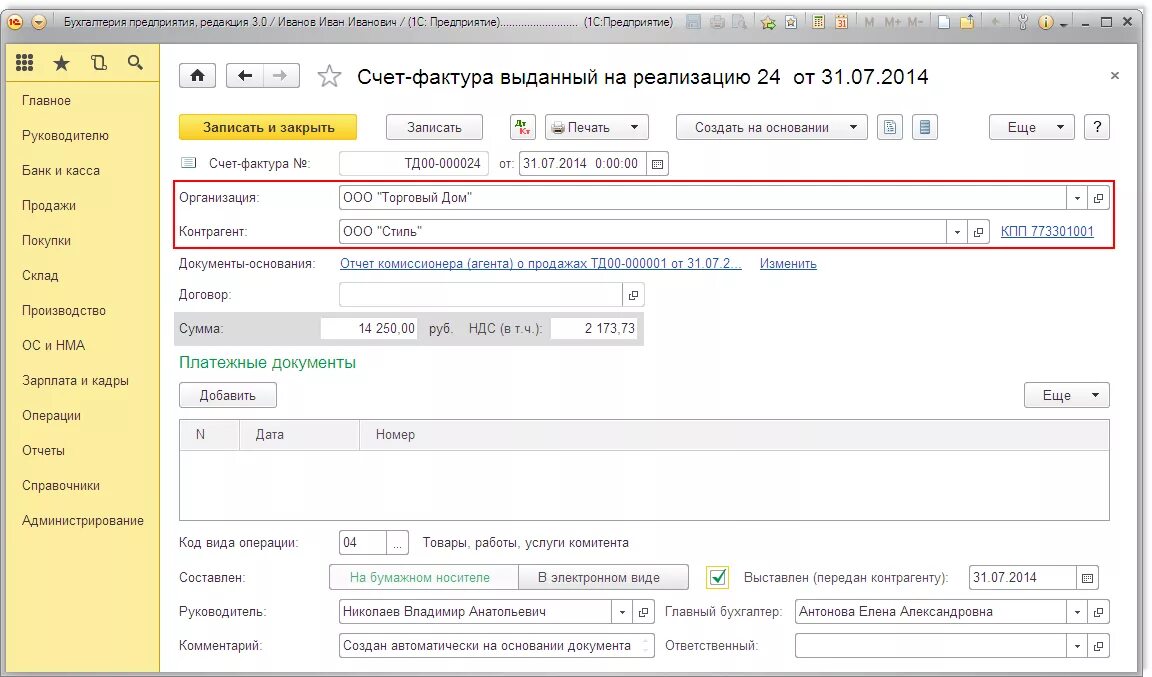Open Банк и касса section

[x=61, y=171]
